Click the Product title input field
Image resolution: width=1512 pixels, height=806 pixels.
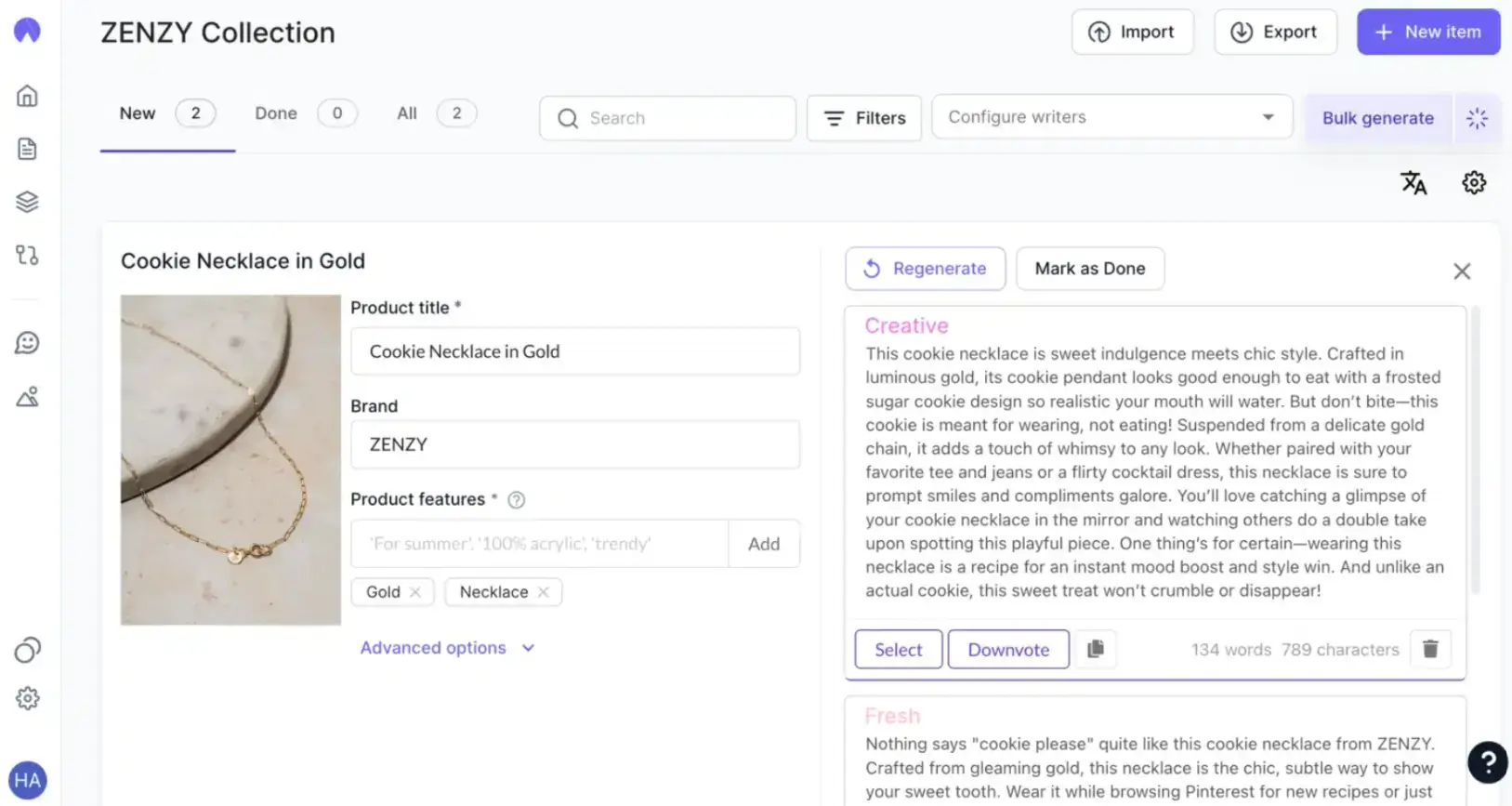574,351
